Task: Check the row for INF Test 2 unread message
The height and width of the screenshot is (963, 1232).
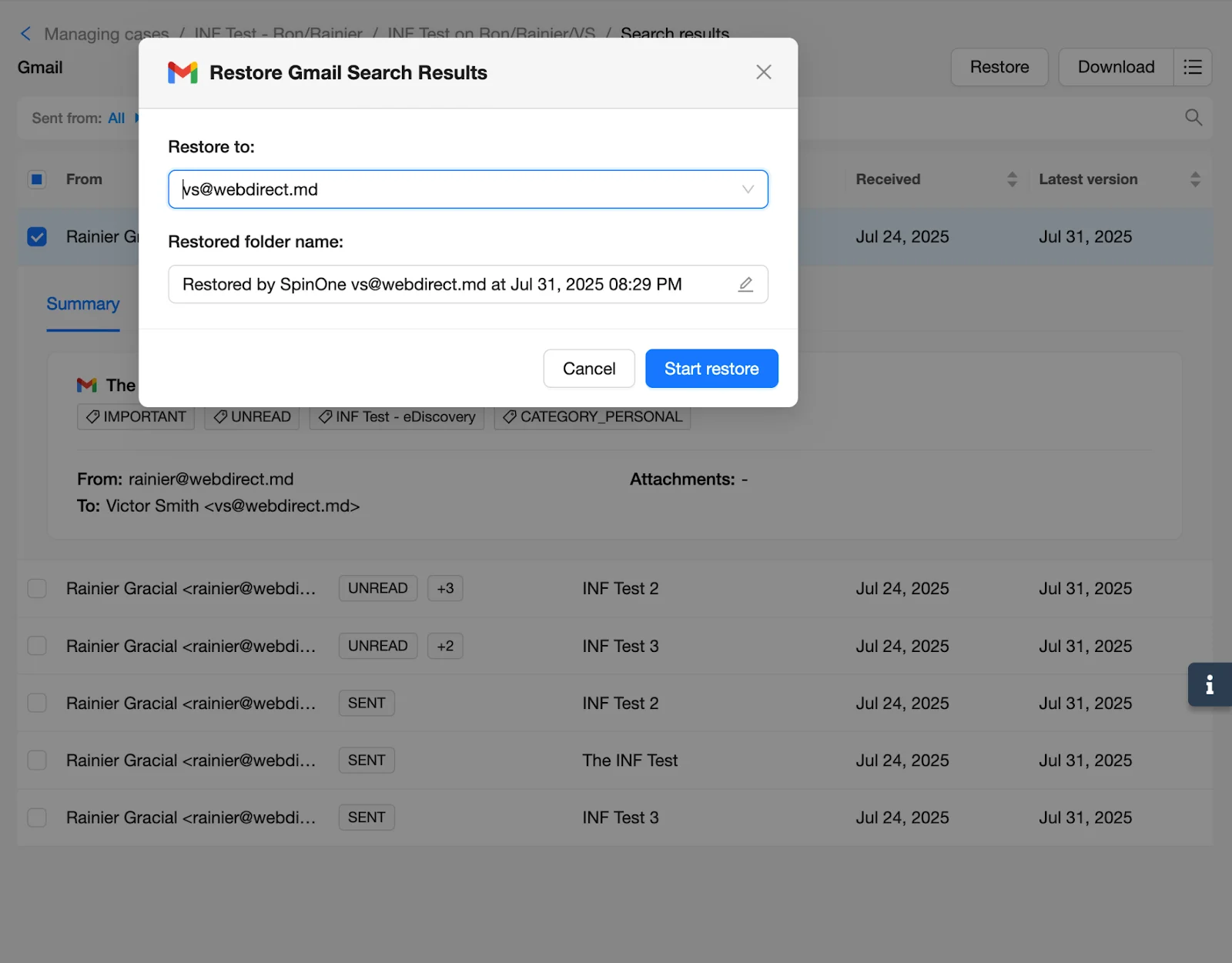Action: [37, 588]
